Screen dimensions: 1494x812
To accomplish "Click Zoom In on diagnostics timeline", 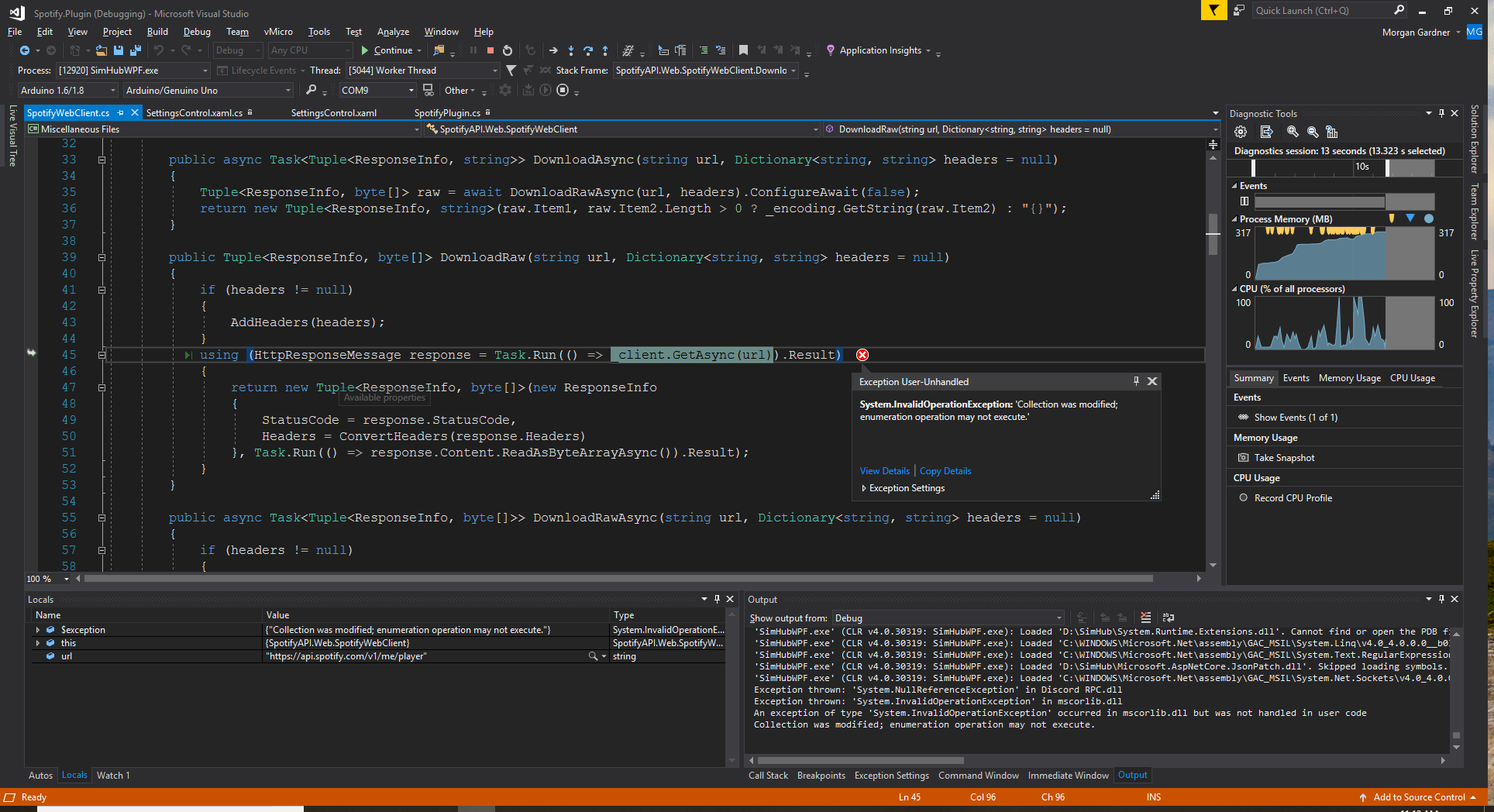I will point(1293,132).
